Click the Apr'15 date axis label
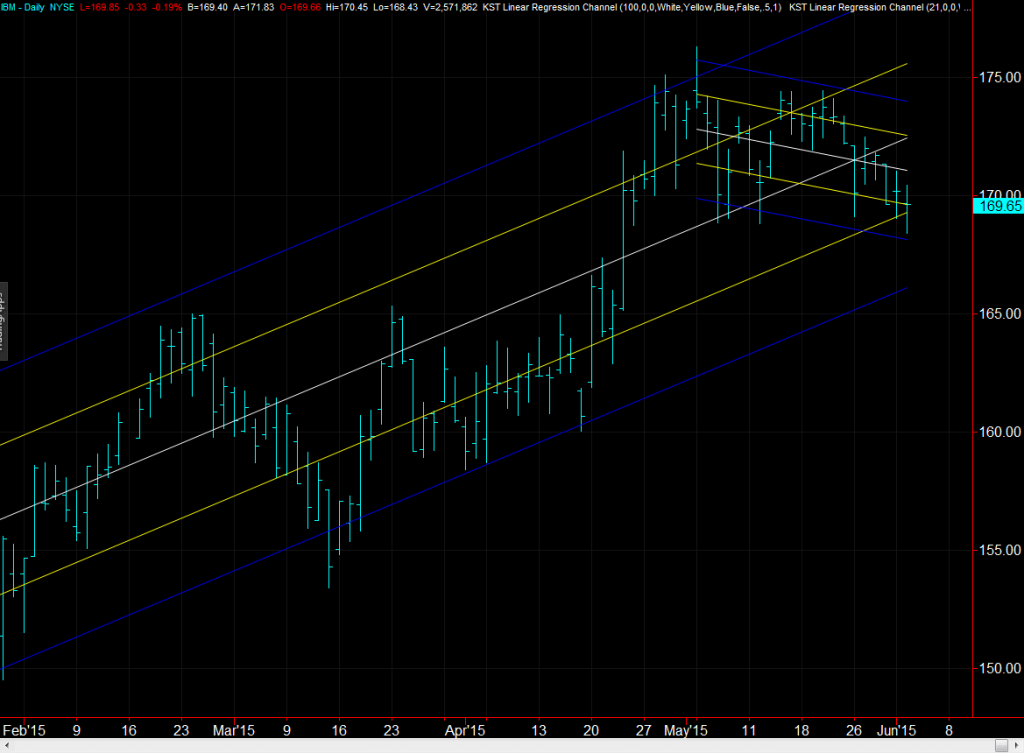The width and height of the screenshot is (1024, 753). click(465, 730)
